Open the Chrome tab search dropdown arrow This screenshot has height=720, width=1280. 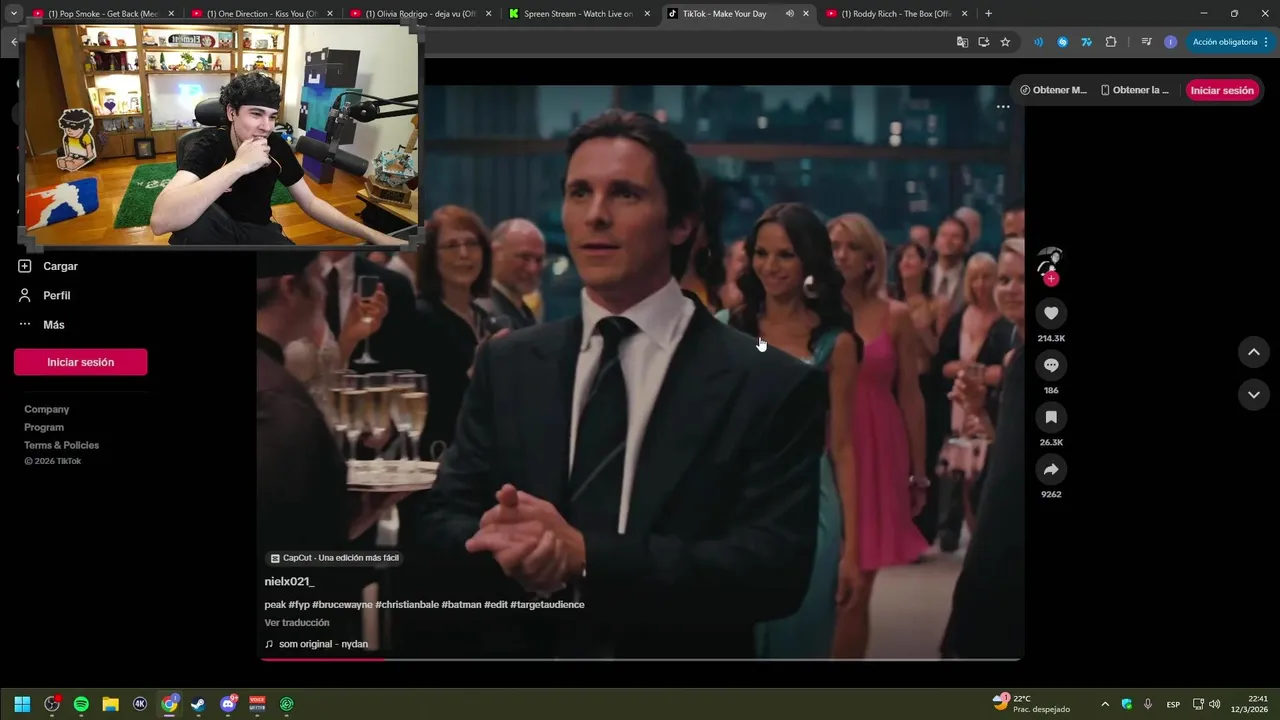(14, 14)
